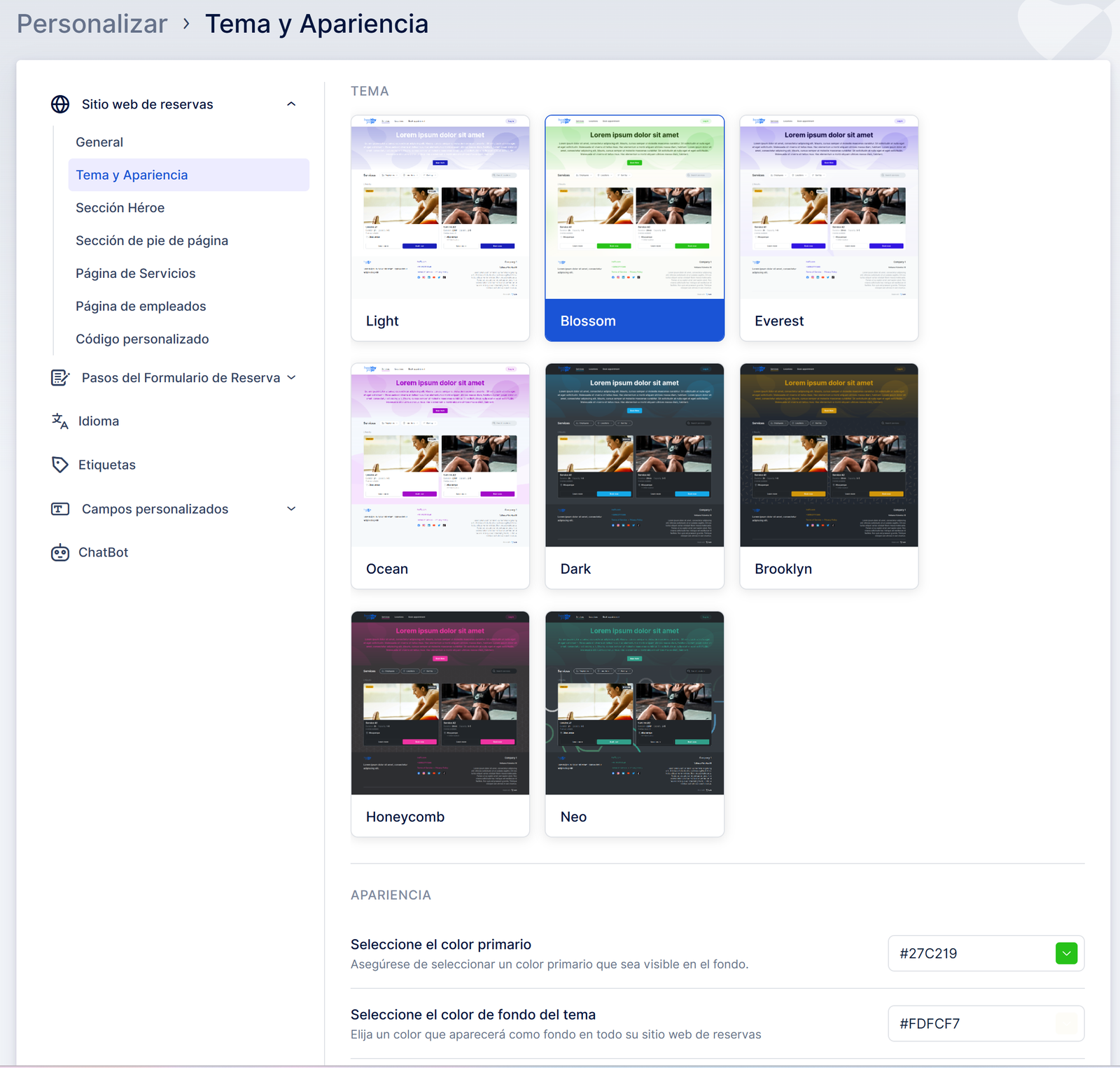Screen dimensions: 1120x1068
Task: Select the Light theme
Action: pos(440,228)
